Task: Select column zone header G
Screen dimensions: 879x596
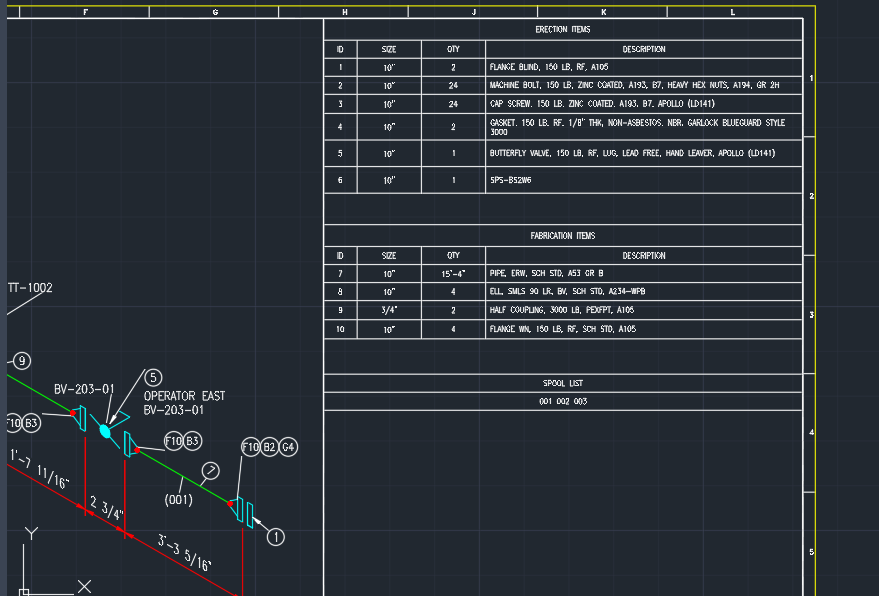Action: 215,12
